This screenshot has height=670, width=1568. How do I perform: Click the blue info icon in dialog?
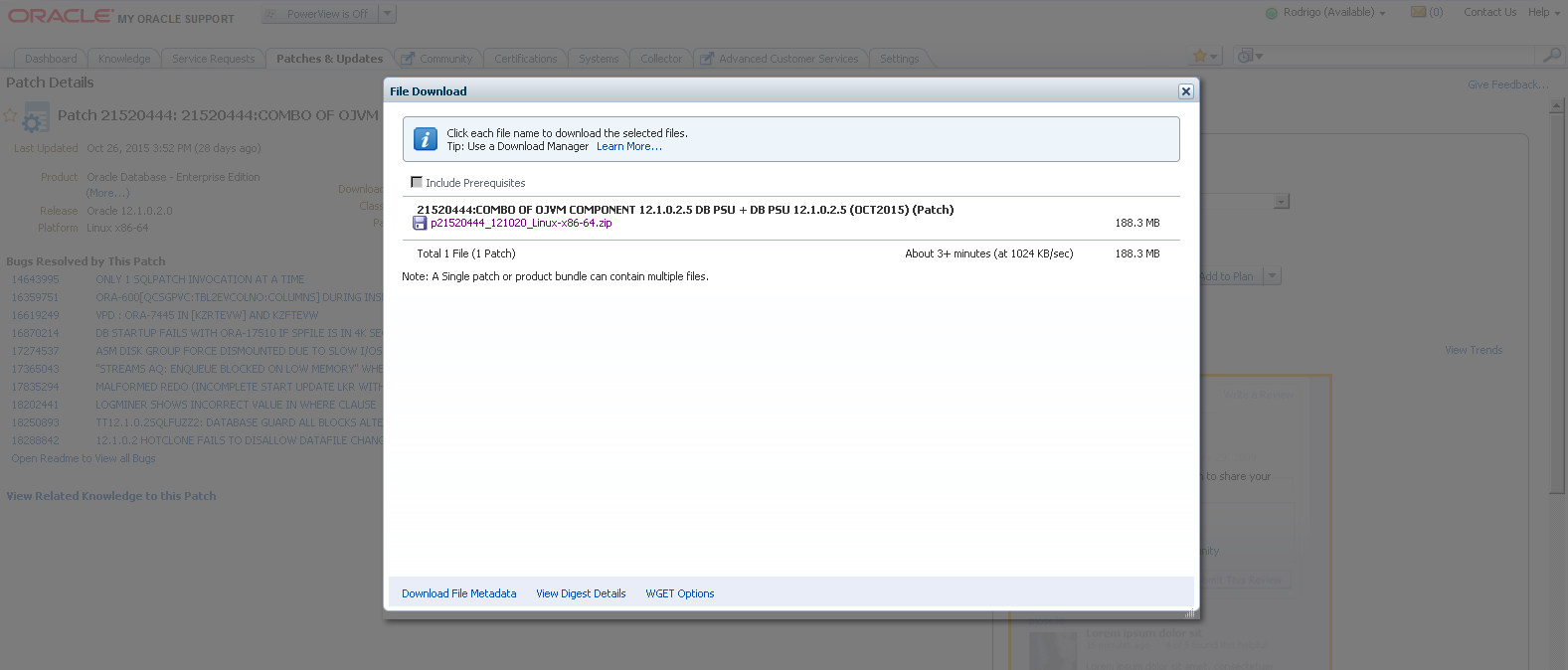[x=426, y=139]
